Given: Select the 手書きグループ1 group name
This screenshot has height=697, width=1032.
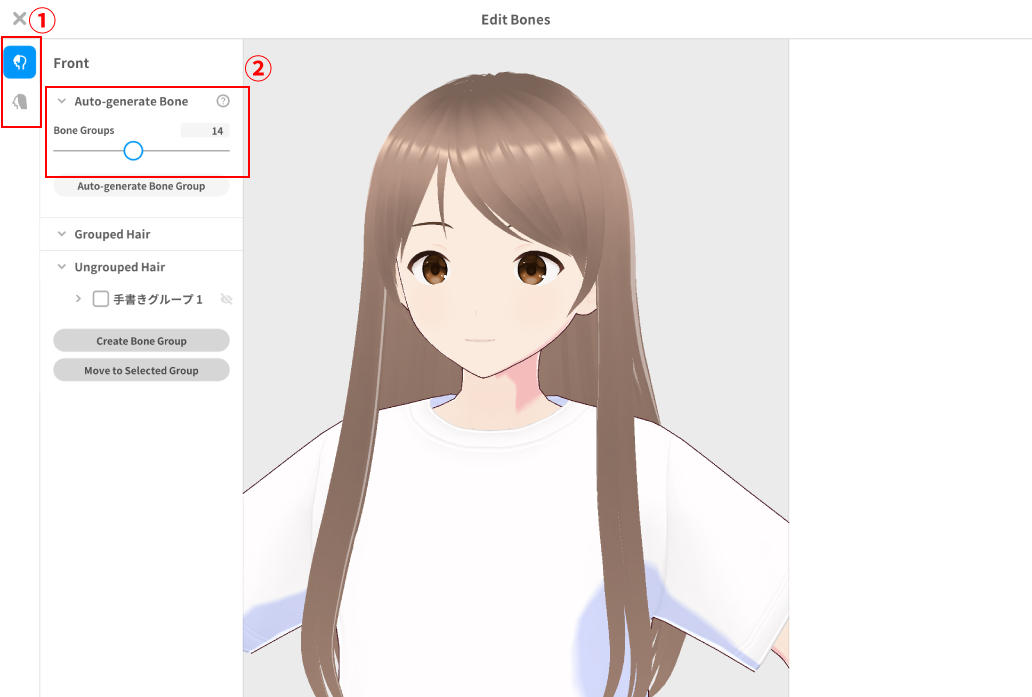Looking at the screenshot, I should tap(158, 299).
